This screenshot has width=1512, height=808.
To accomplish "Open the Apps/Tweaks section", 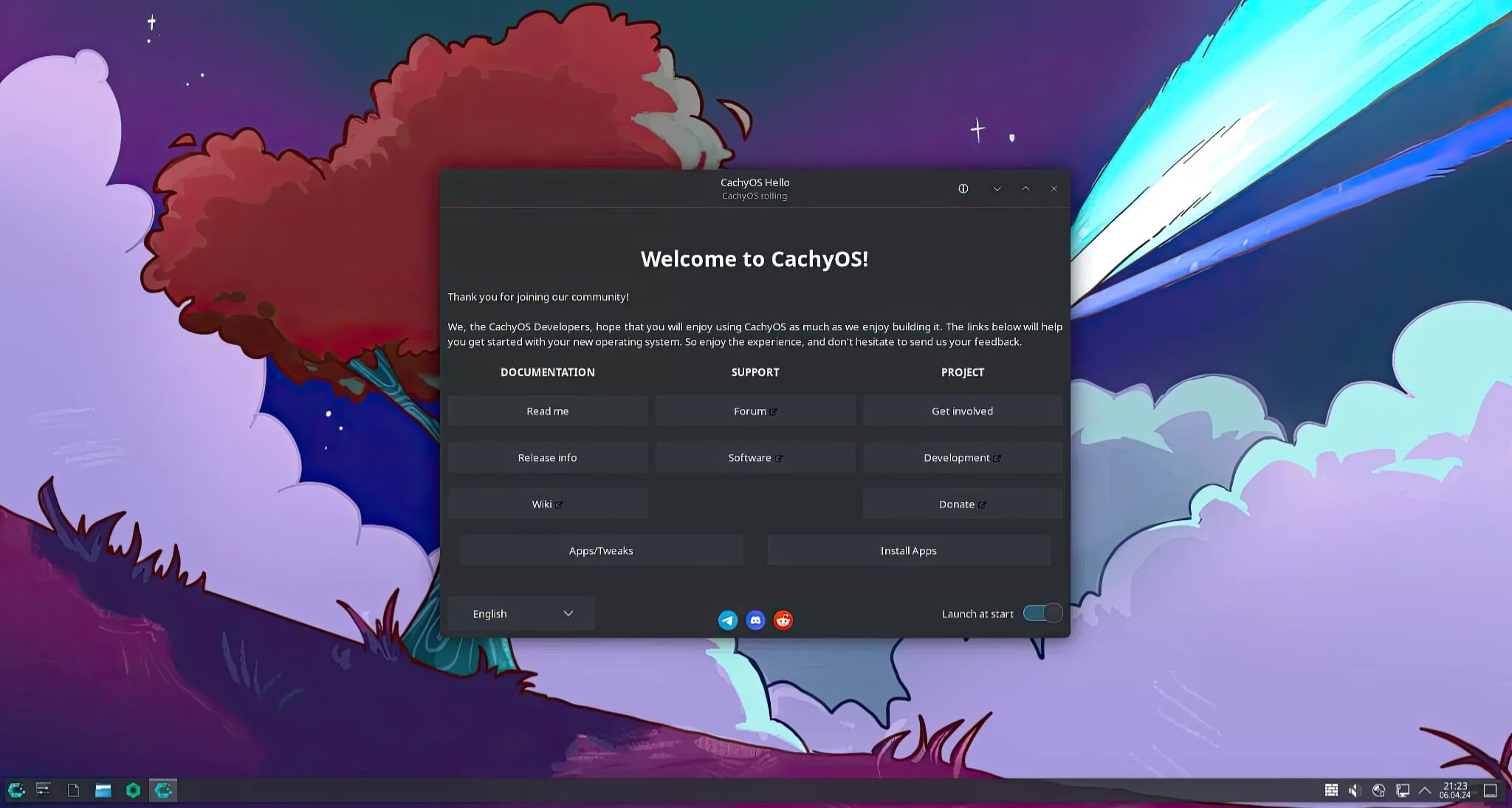I will (601, 550).
